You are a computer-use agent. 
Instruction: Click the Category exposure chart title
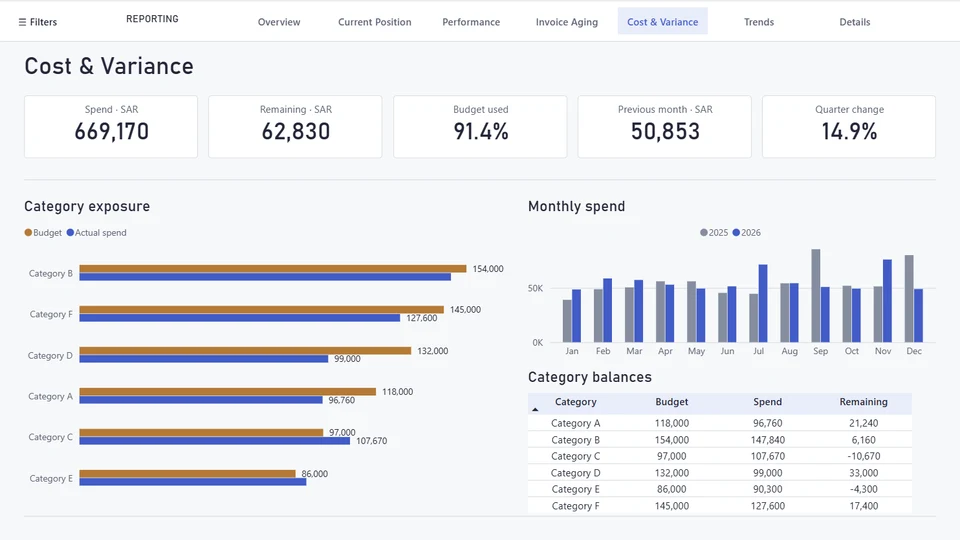87,206
